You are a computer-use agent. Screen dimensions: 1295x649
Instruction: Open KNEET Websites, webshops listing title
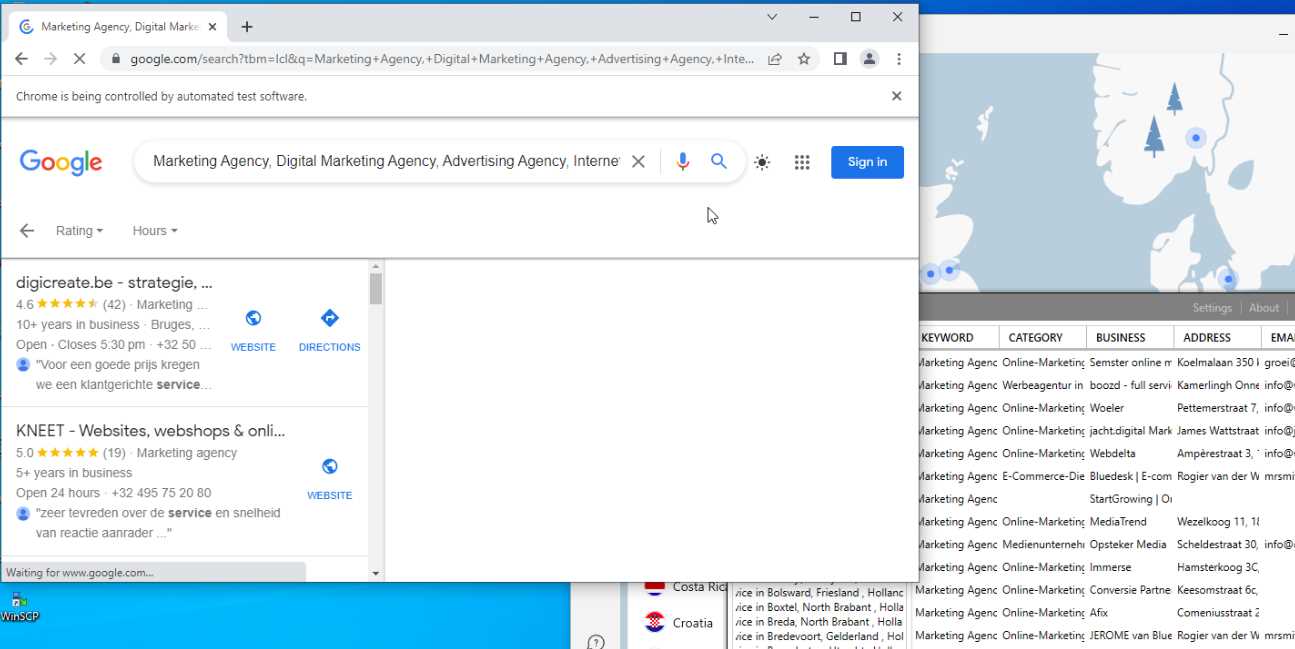[150, 431]
